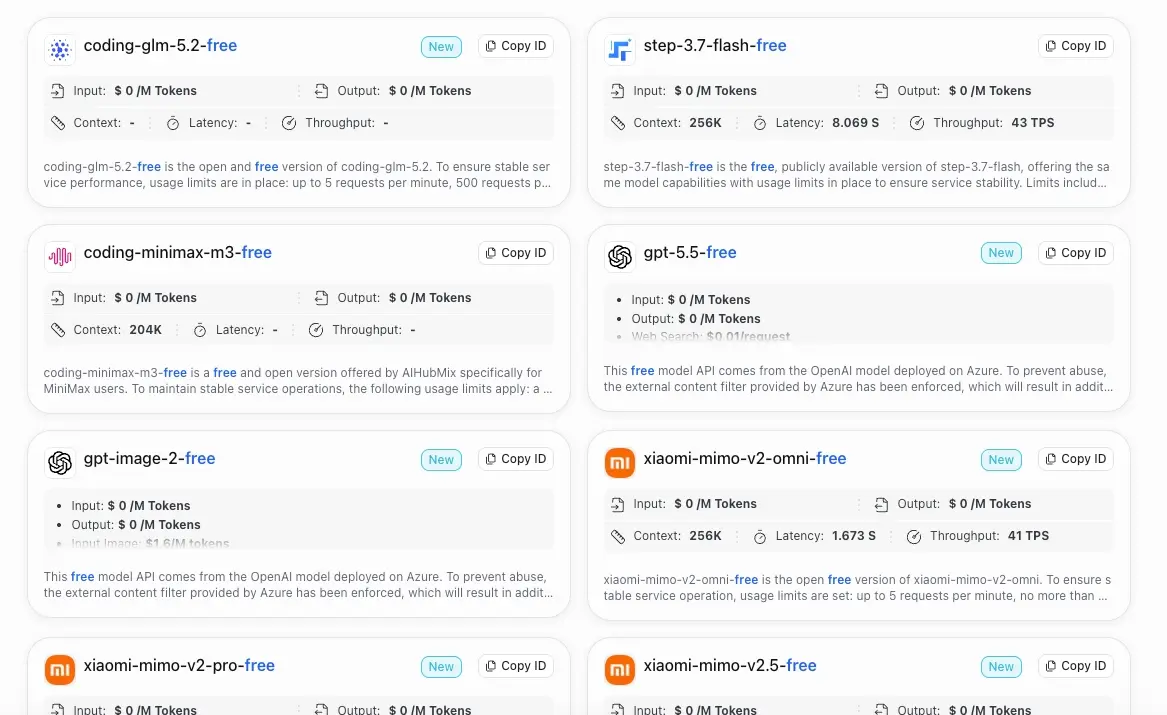1167x715 pixels.
Task: Click the Context tag icon in step-3.7-flash-free card
Action: pos(617,123)
